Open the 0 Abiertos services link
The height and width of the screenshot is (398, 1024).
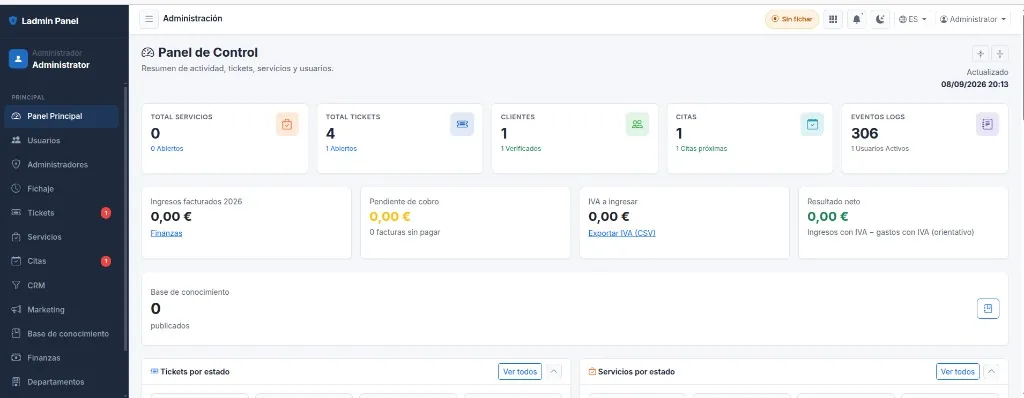click(x=167, y=149)
